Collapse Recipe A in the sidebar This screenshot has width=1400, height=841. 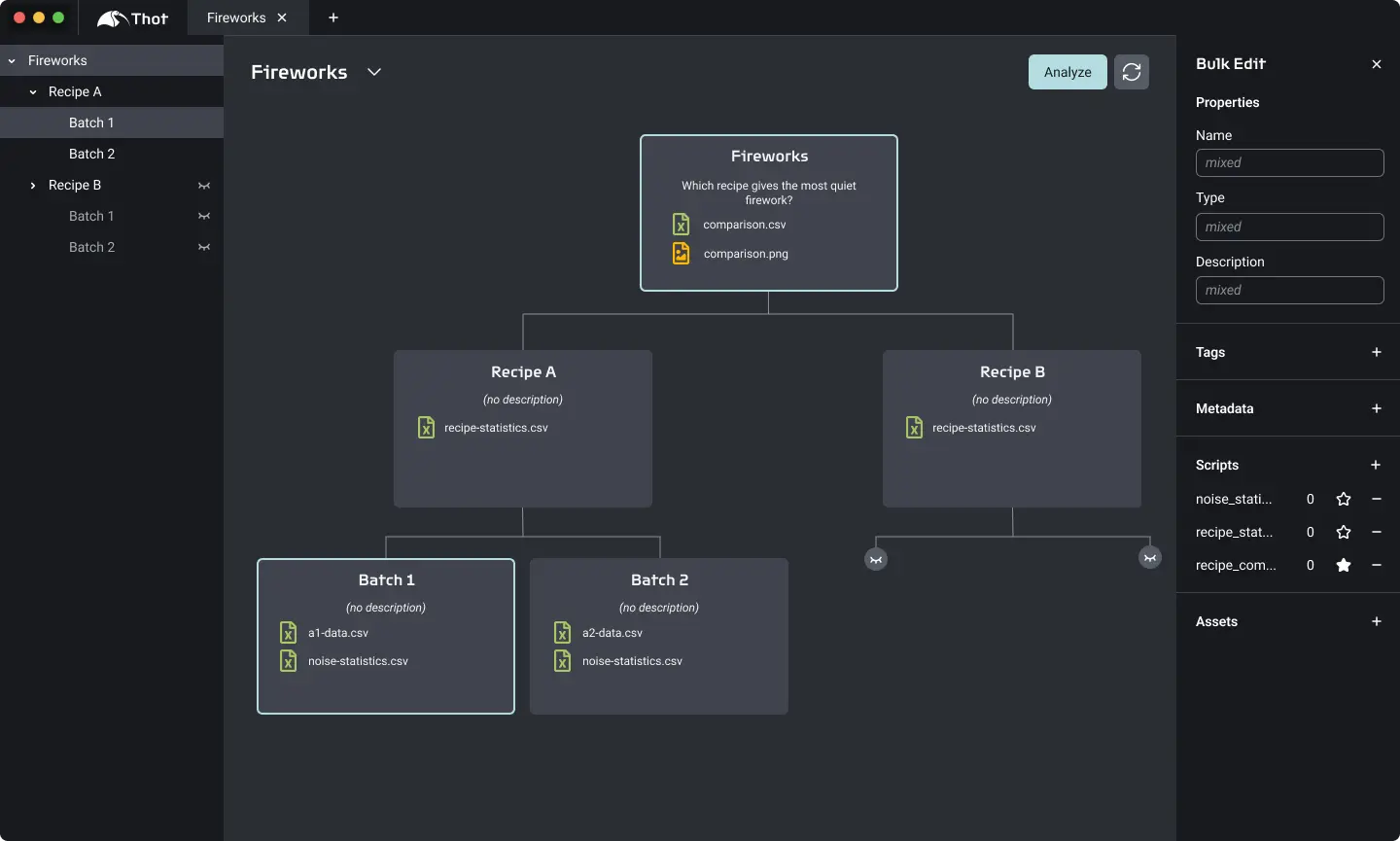[33, 91]
